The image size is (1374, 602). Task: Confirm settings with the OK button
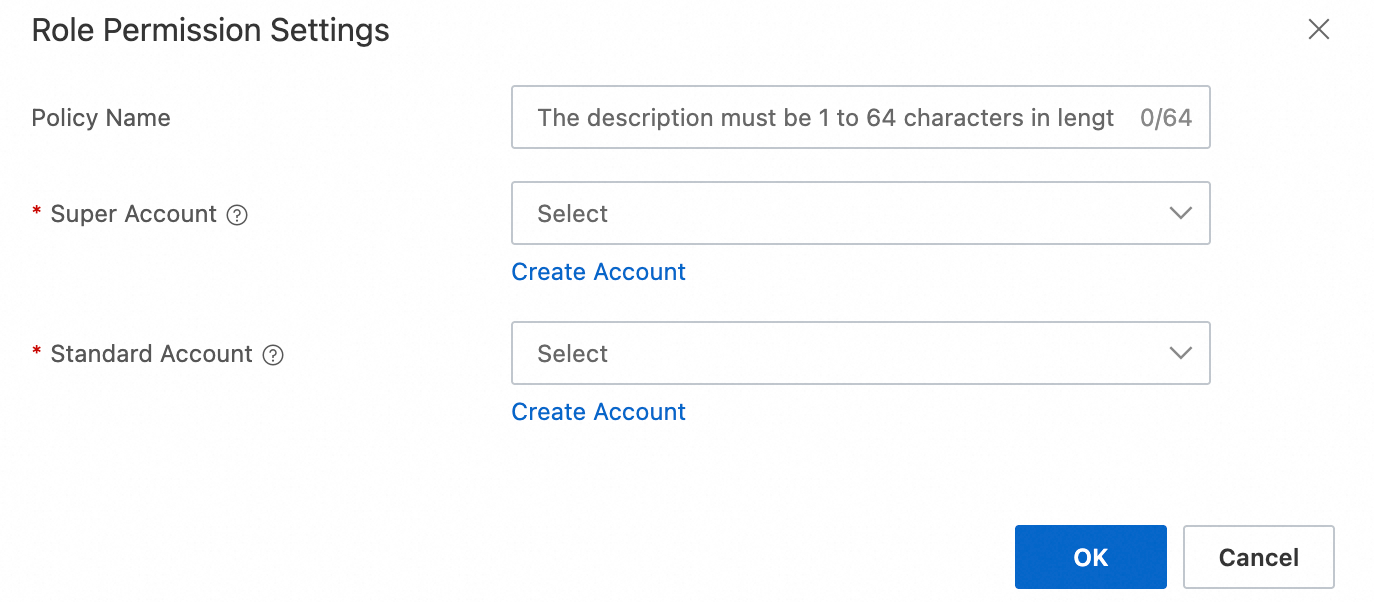tap(1090, 557)
